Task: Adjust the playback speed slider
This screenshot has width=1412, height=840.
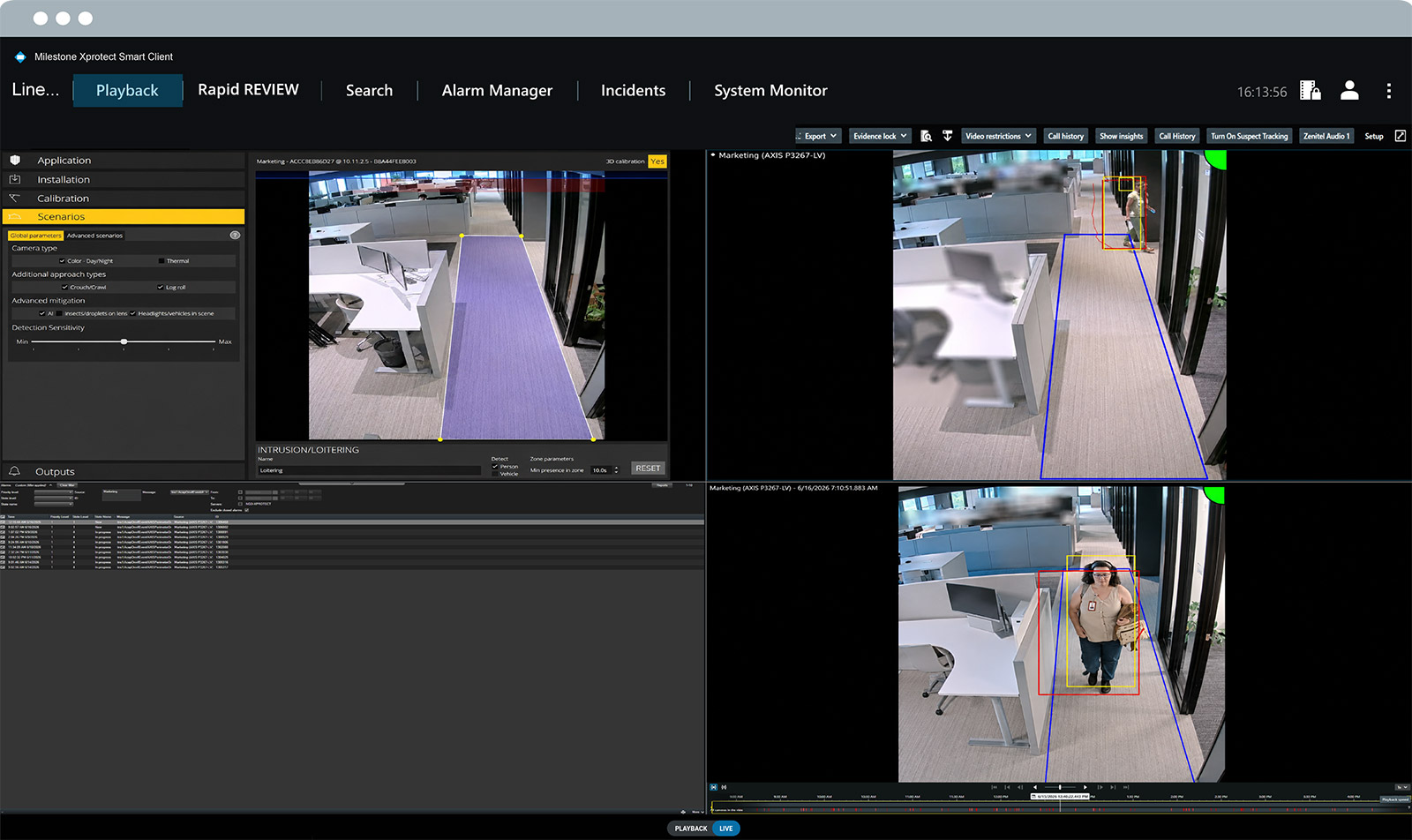Action: (1060, 787)
